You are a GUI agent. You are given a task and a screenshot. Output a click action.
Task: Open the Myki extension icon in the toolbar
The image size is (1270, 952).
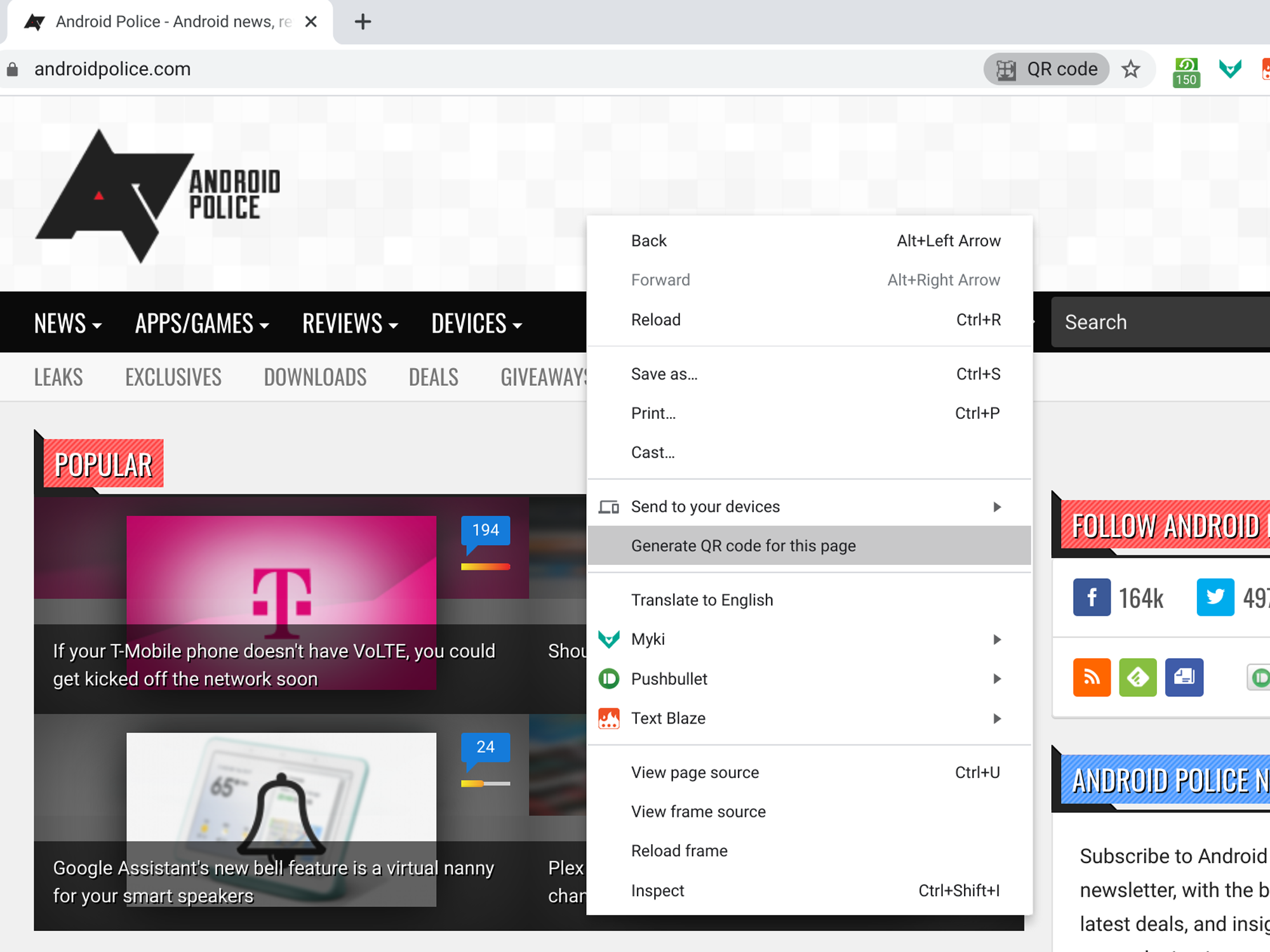[x=1230, y=69]
